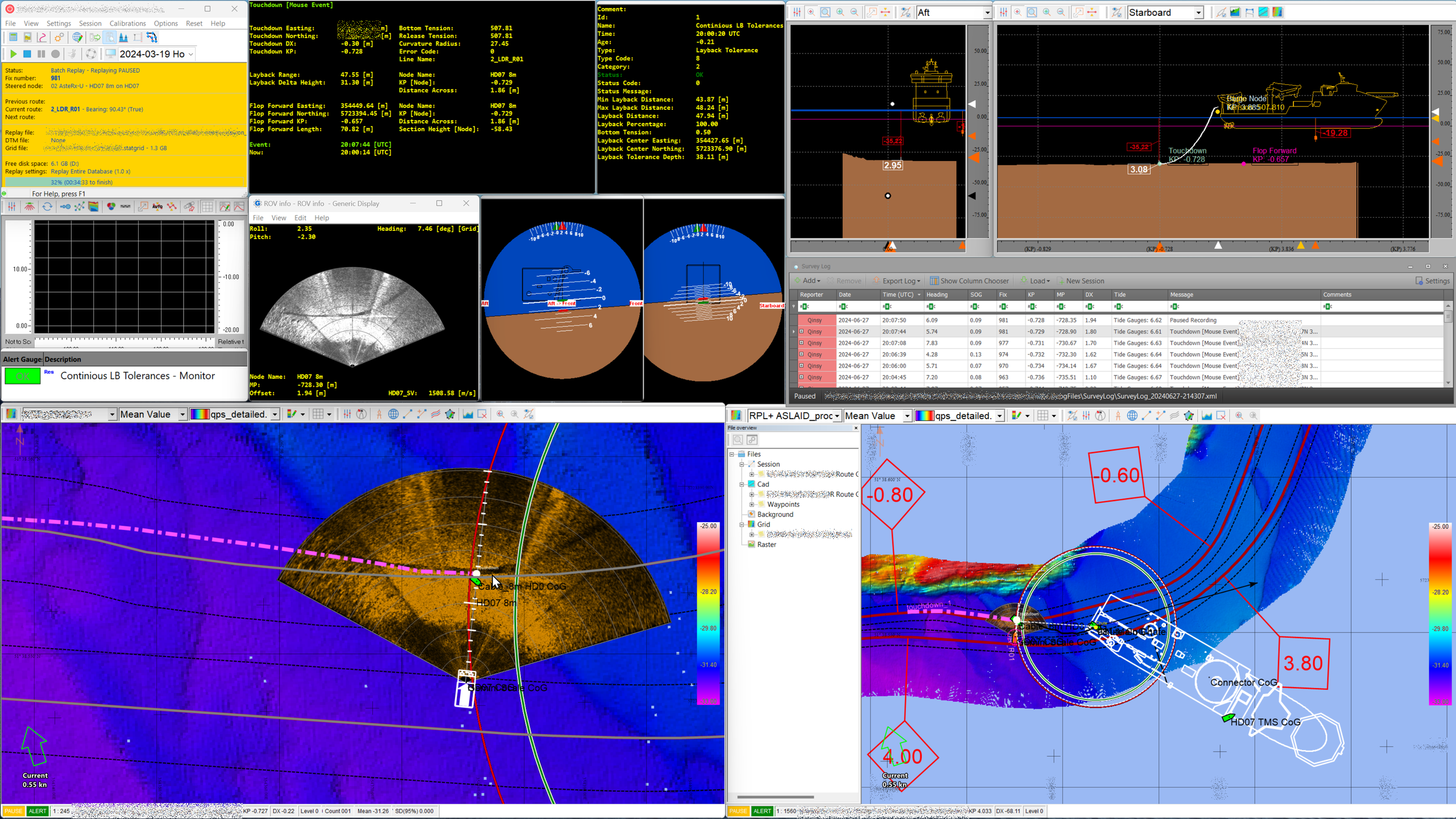
Task: Open the Starboard view dropdown
Action: tap(1198, 13)
